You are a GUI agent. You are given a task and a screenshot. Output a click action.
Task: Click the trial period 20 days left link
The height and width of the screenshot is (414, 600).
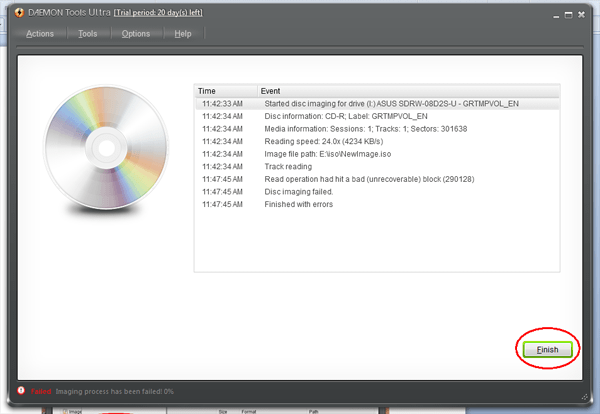(x=158, y=13)
